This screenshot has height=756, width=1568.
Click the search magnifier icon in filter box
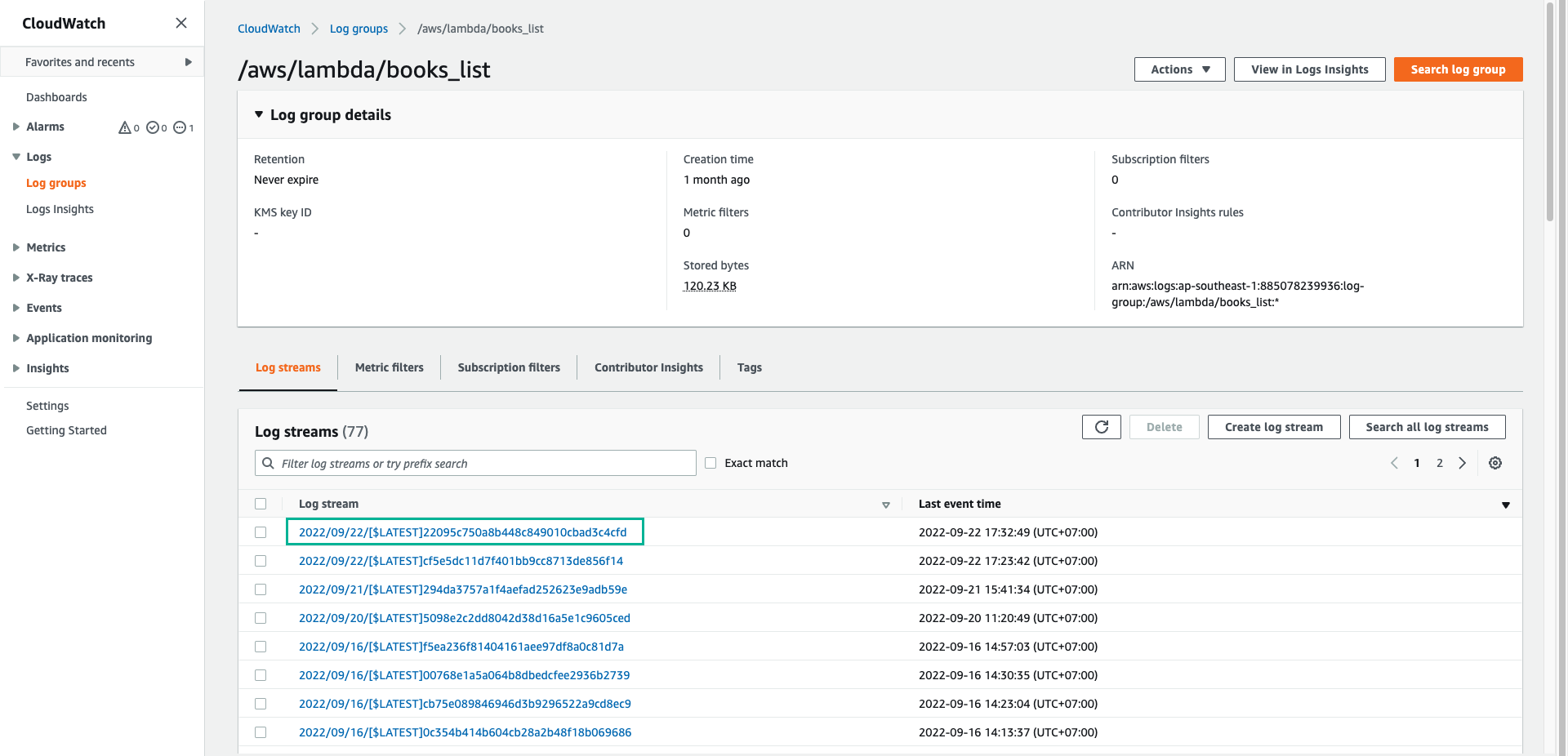268,463
